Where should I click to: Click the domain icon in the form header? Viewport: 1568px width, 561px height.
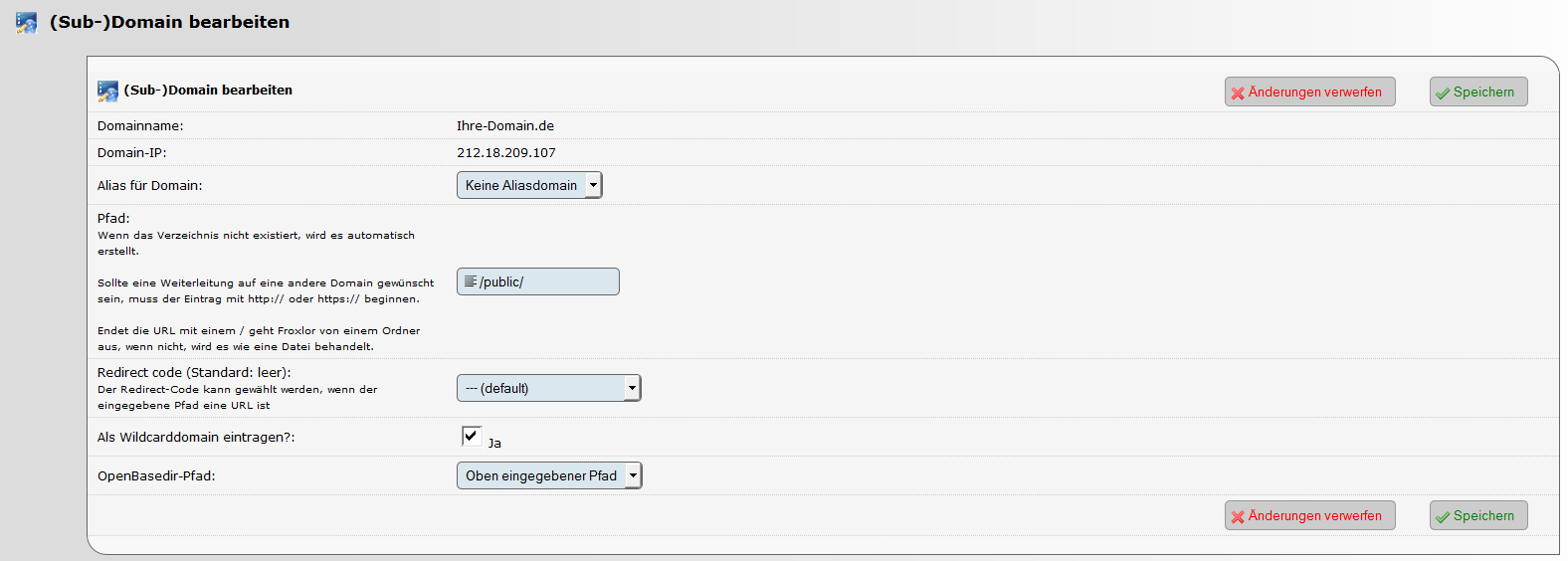tap(107, 92)
